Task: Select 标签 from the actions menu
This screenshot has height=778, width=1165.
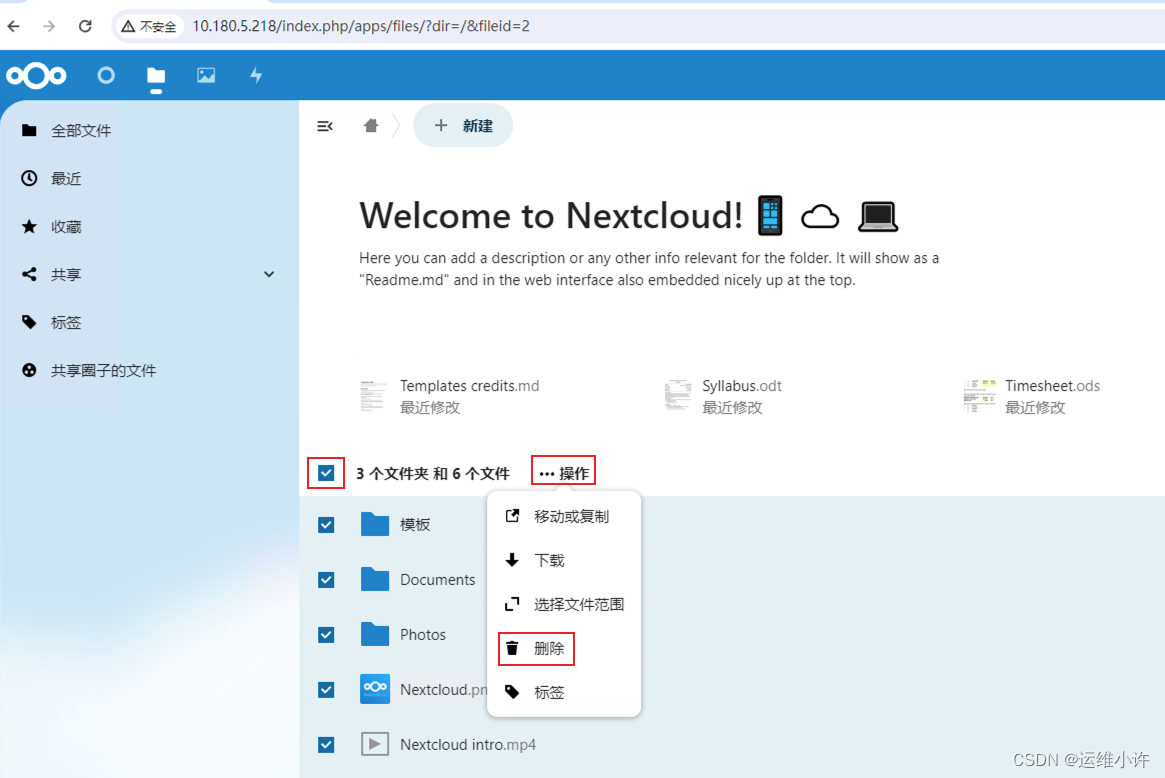Action: tap(564, 693)
